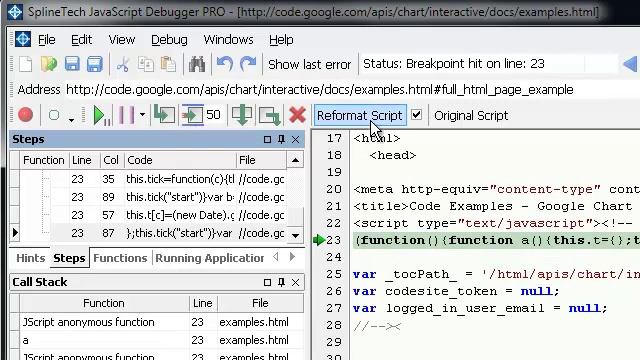The height and width of the screenshot is (360, 640).
Task: Stop debugging with the red X icon
Action: point(297,115)
